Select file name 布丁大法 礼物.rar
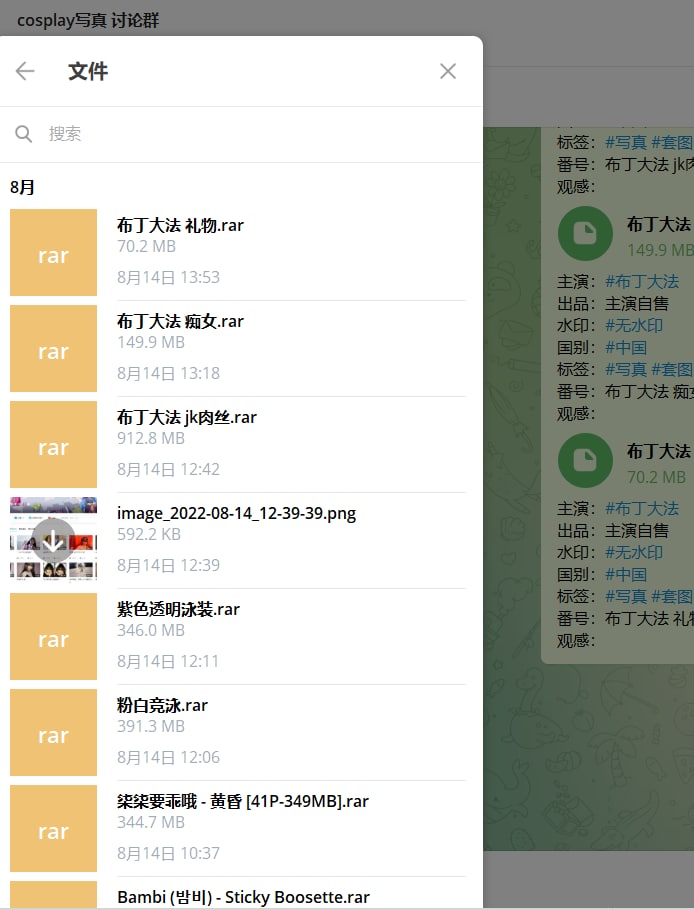Image resolution: width=694 pixels, height=910 pixels. click(x=180, y=225)
